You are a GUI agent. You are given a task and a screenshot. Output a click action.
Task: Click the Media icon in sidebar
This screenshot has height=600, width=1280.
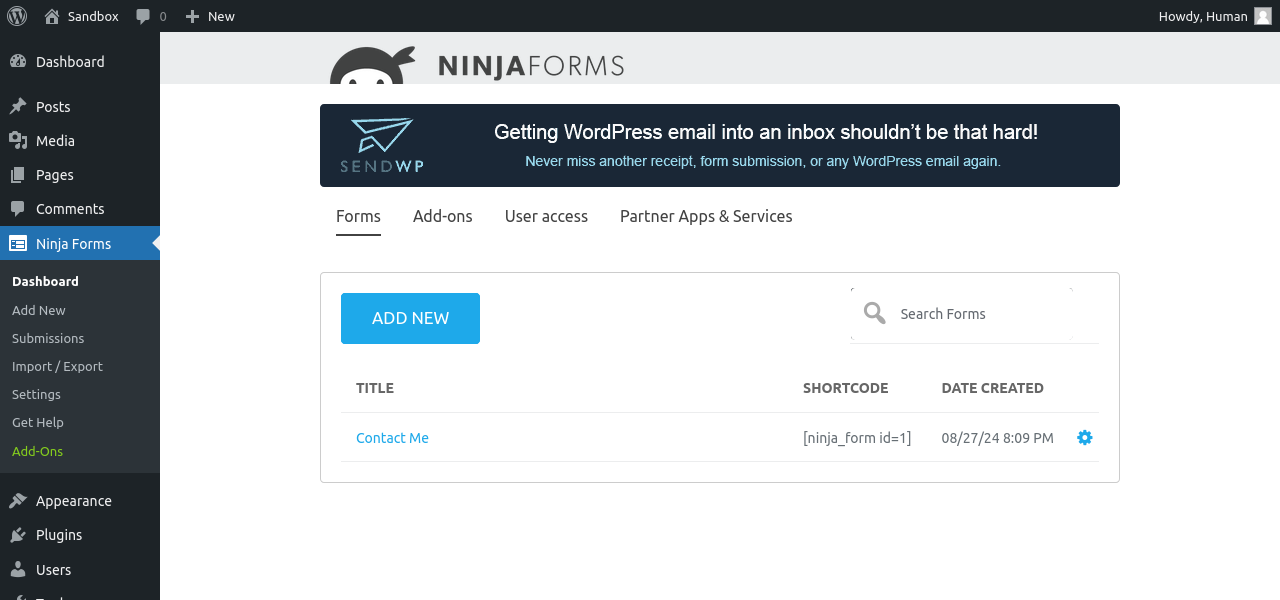18,140
